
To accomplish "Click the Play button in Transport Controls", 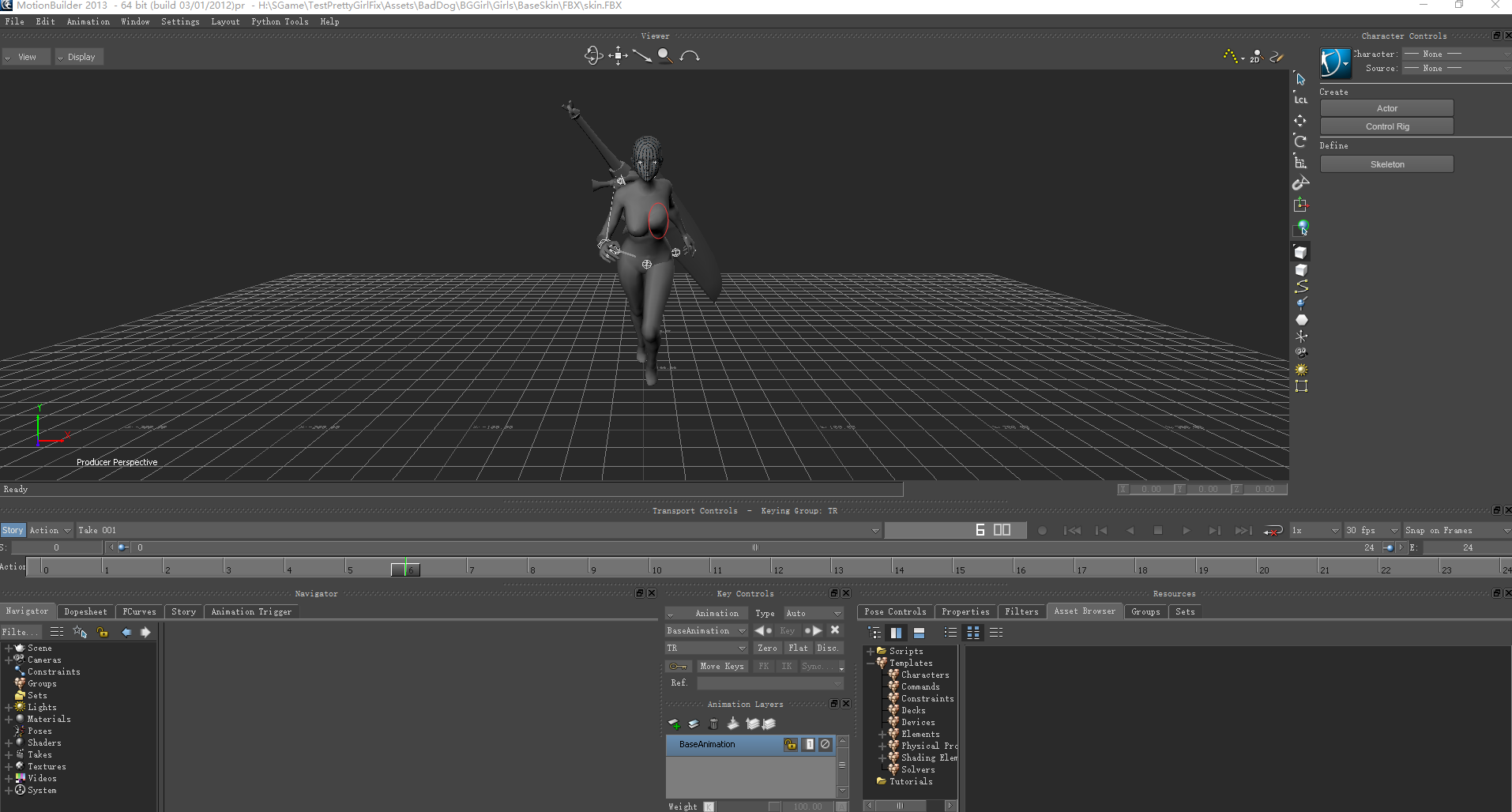I will pos(1187,531).
